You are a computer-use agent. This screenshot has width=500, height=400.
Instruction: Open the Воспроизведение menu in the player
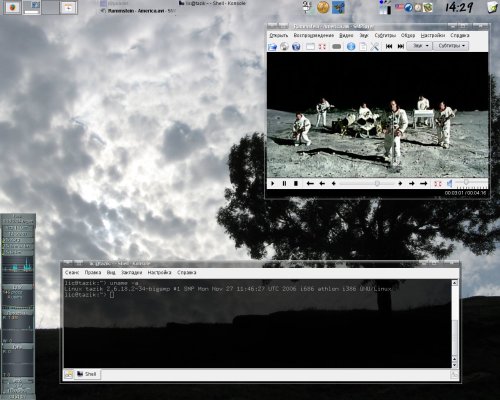click(x=313, y=35)
